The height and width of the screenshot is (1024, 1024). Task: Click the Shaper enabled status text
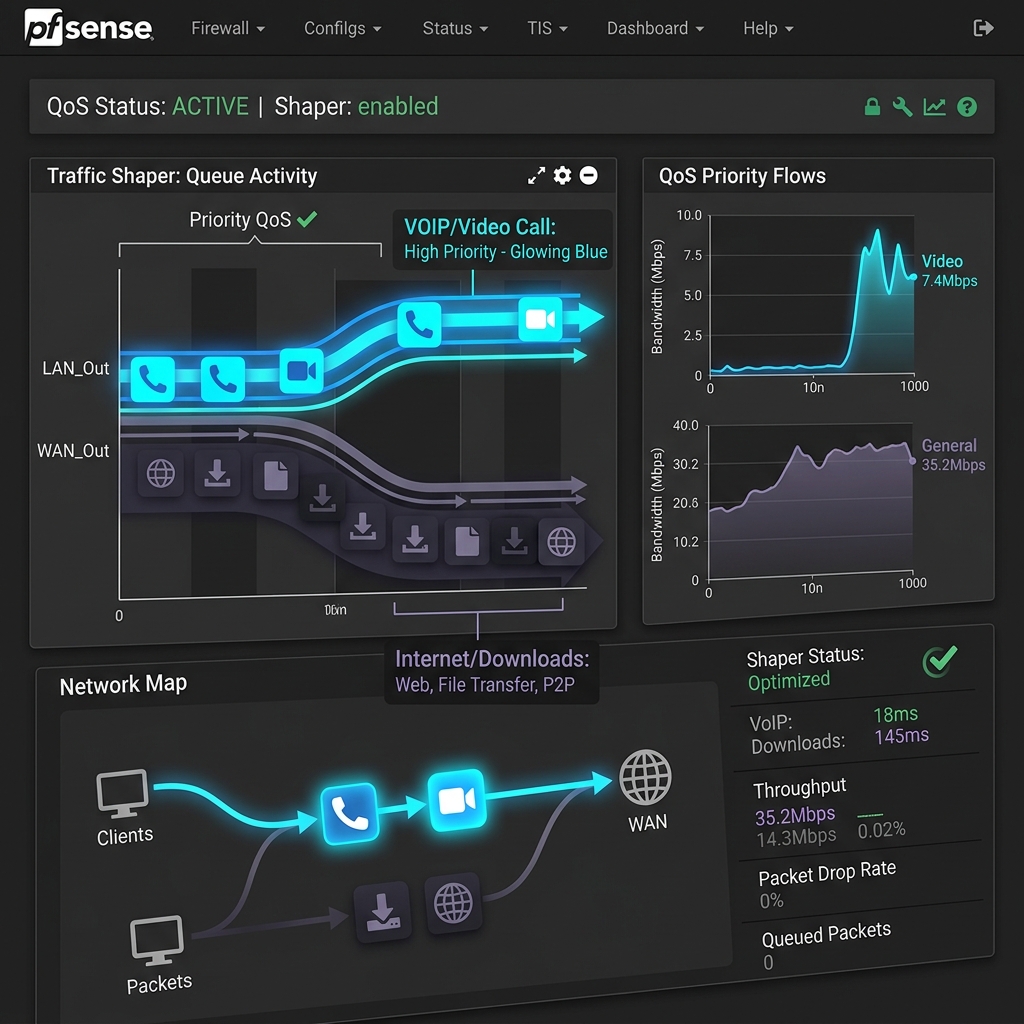point(398,106)
